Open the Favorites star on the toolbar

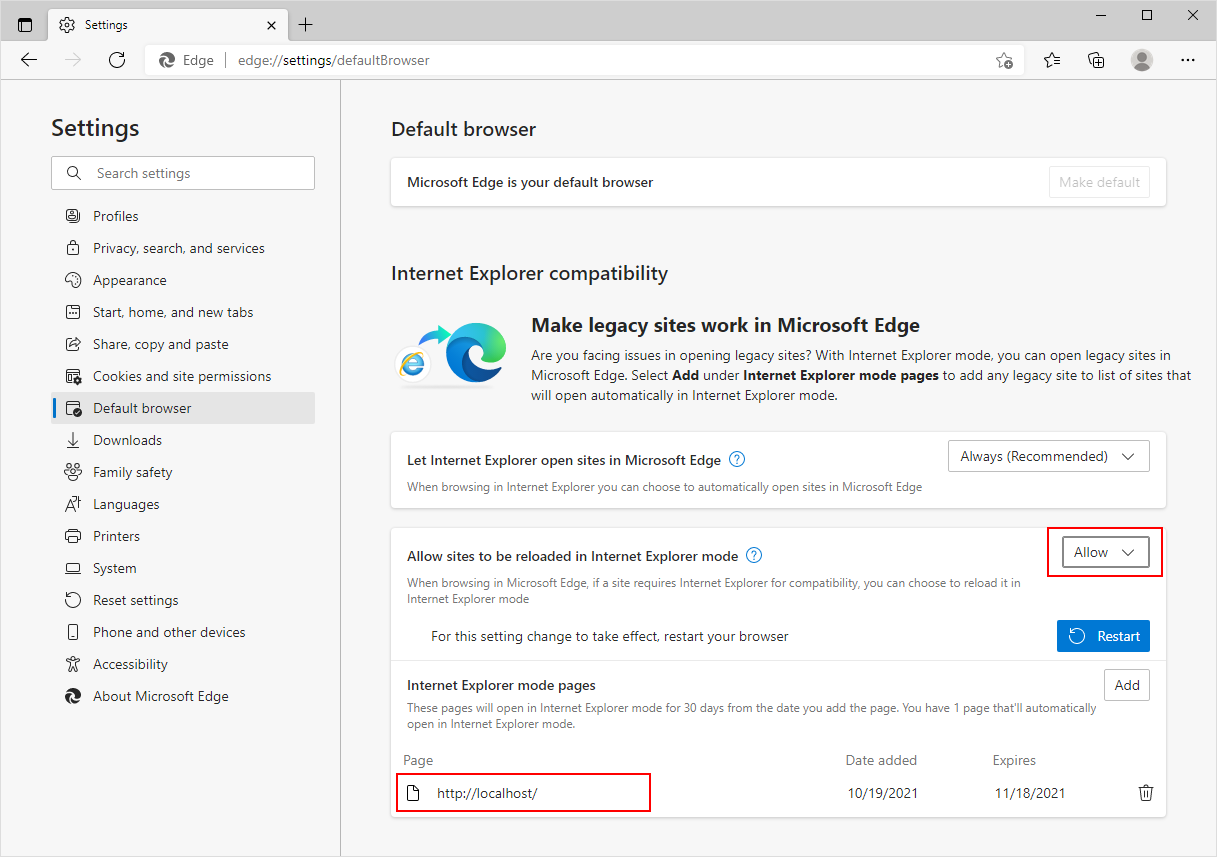point(1051,60)
